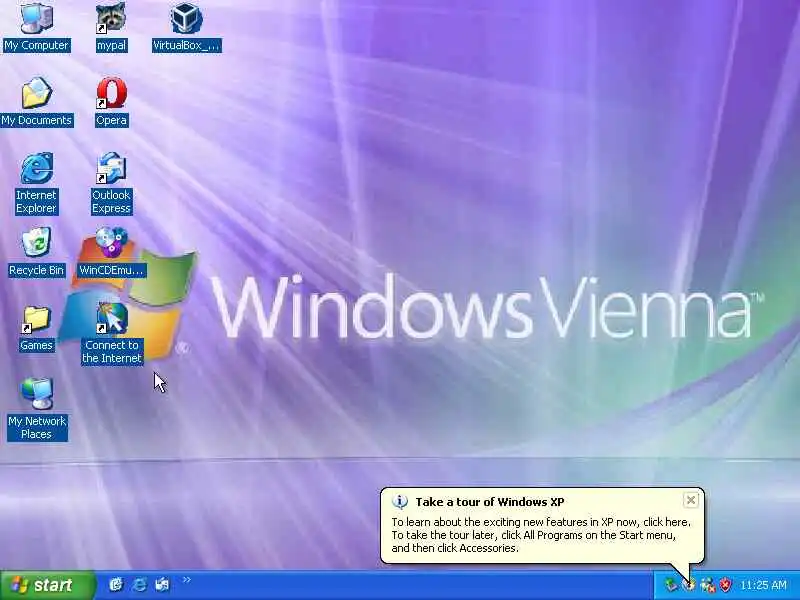The width and height of the screenshot is (800, 600).
Task: Click the network connection tray icon
Action: [708, 585]
